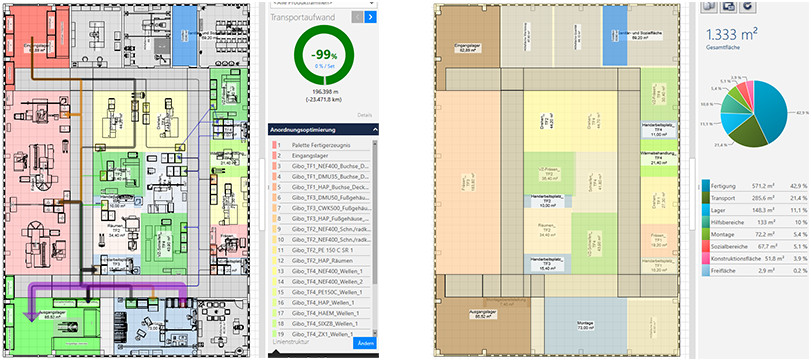Select Gibo_TF4_NEF400_Wellen_2 row

321,281
